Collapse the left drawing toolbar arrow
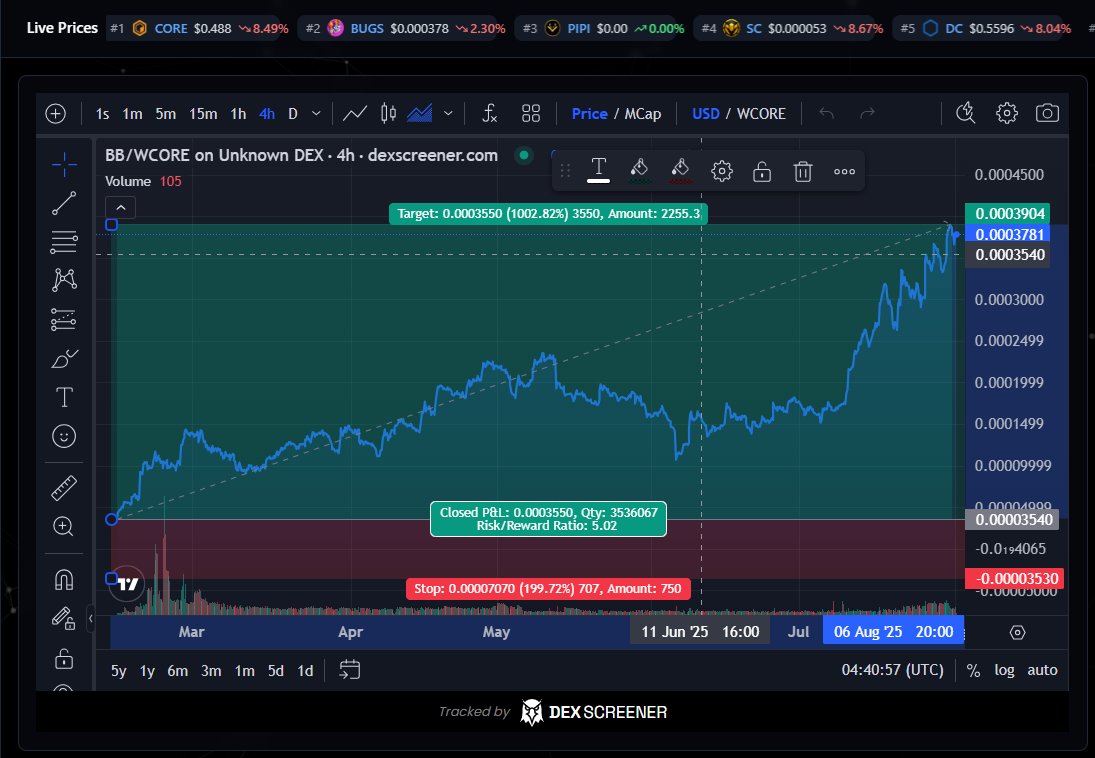The width and height of the screenshot is (1095, 758). [90, 618]
